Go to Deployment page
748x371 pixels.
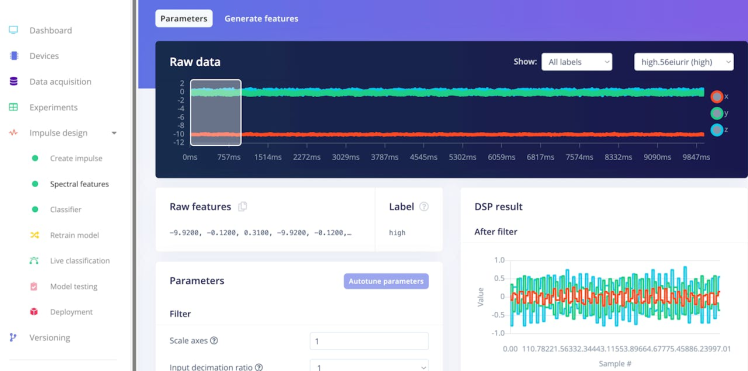pyautogui.click(x=71, y=312)
